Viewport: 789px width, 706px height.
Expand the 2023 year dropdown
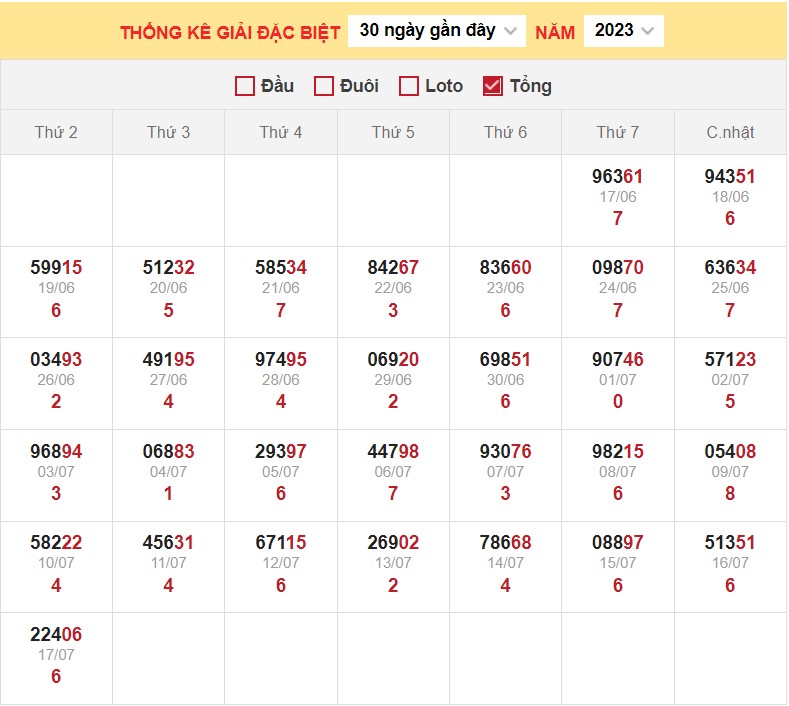[x=623, y=31]
